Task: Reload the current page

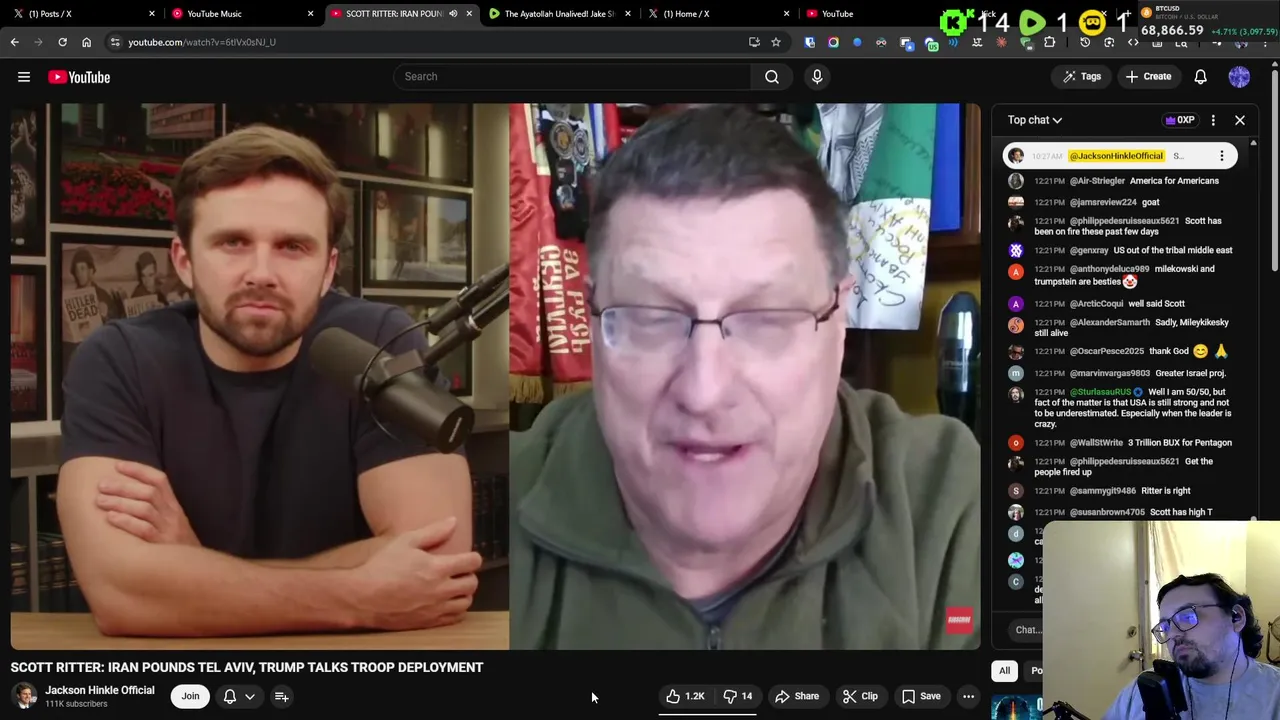Action: pyautogui.click(x=62, y=42)
